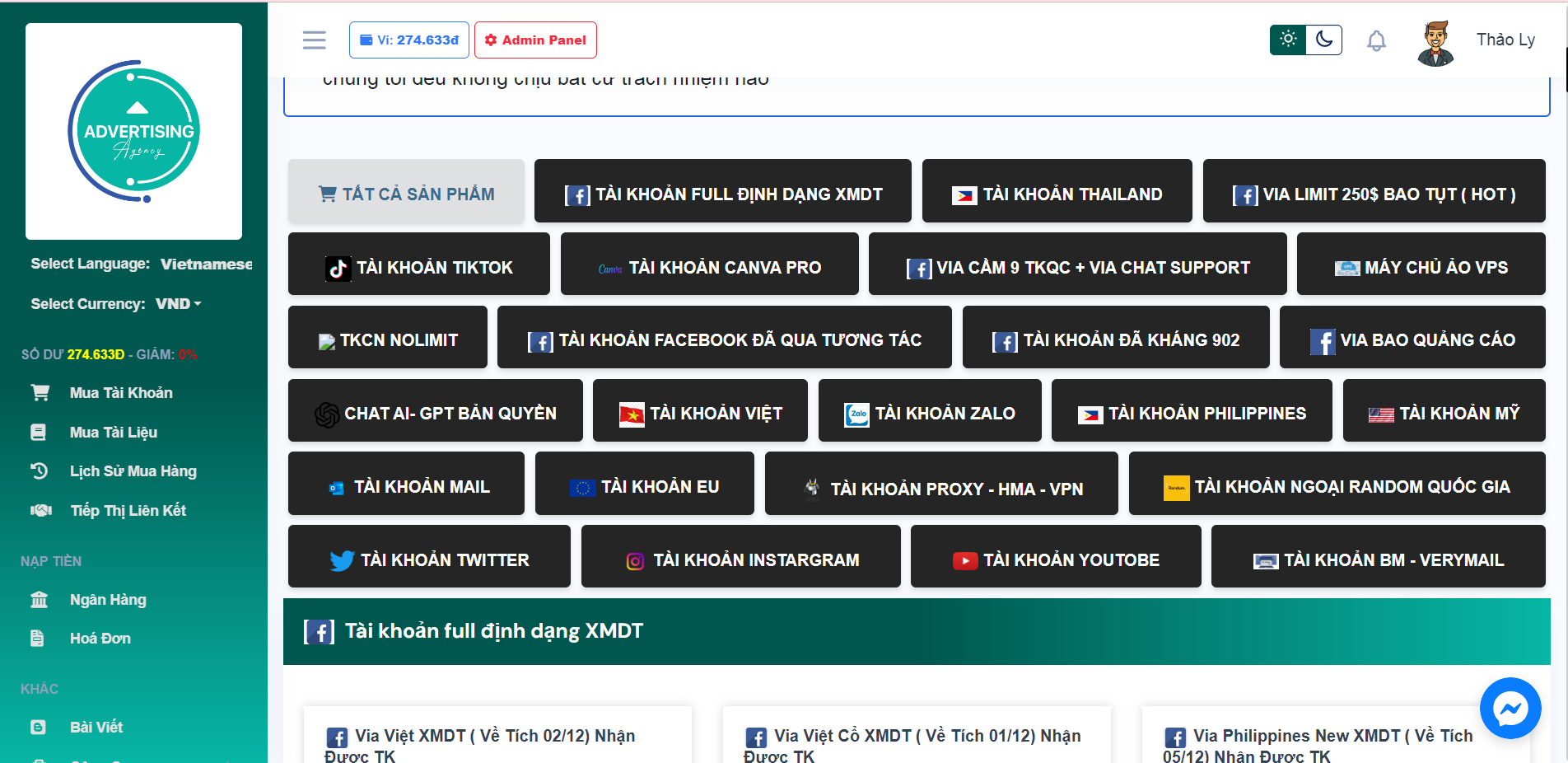Click the Mua Tài Khoản cart icon

tap(40, 393)
